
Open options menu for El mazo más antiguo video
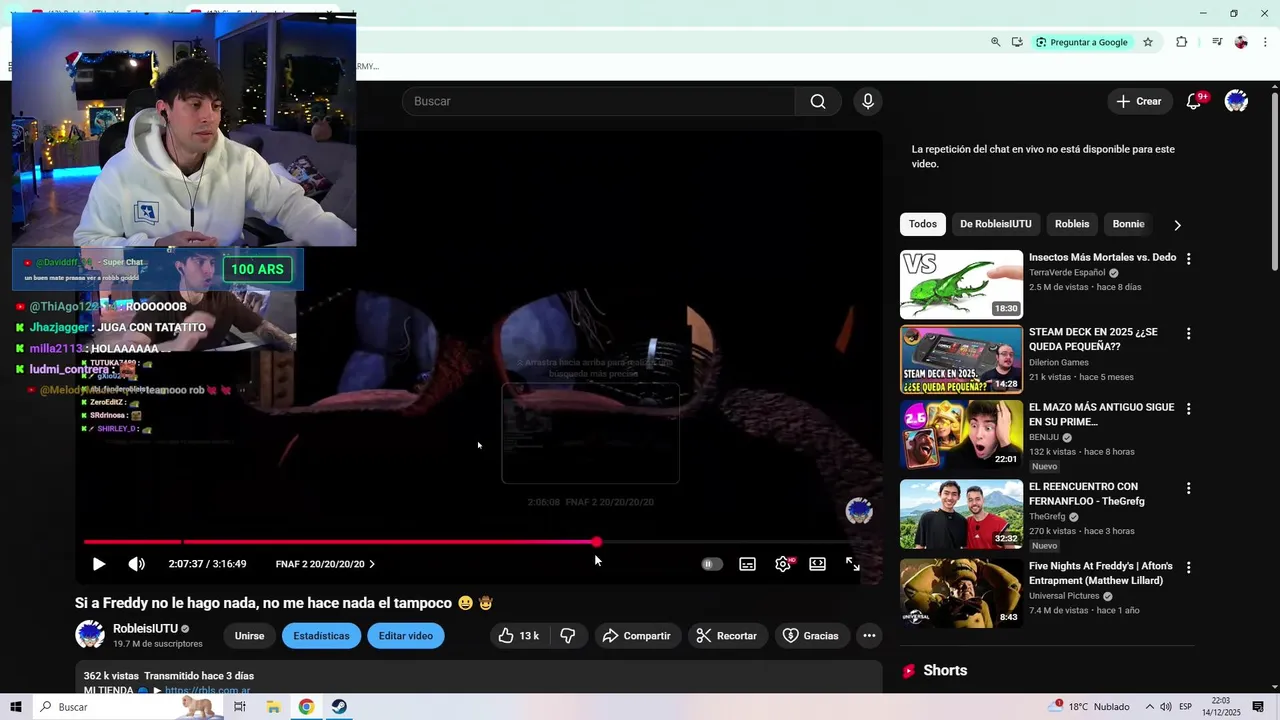(x=1188, y=409)
